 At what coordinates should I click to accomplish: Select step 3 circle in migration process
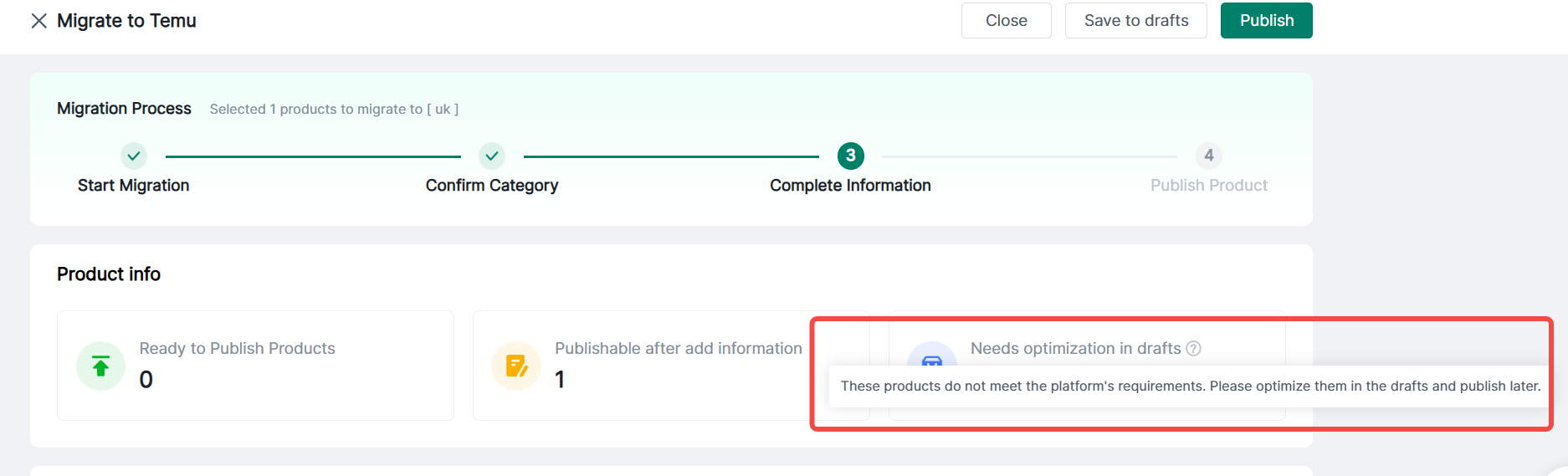click(850, 156)
